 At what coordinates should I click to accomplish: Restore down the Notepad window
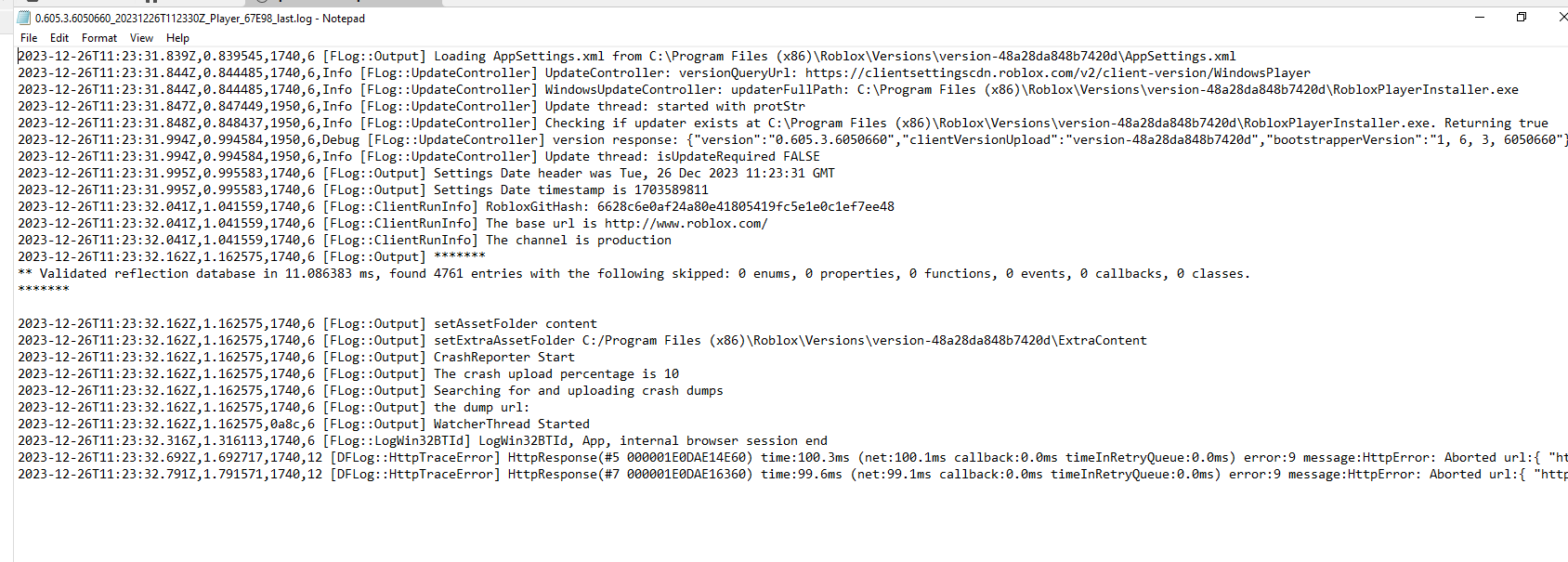point(1522,17)
